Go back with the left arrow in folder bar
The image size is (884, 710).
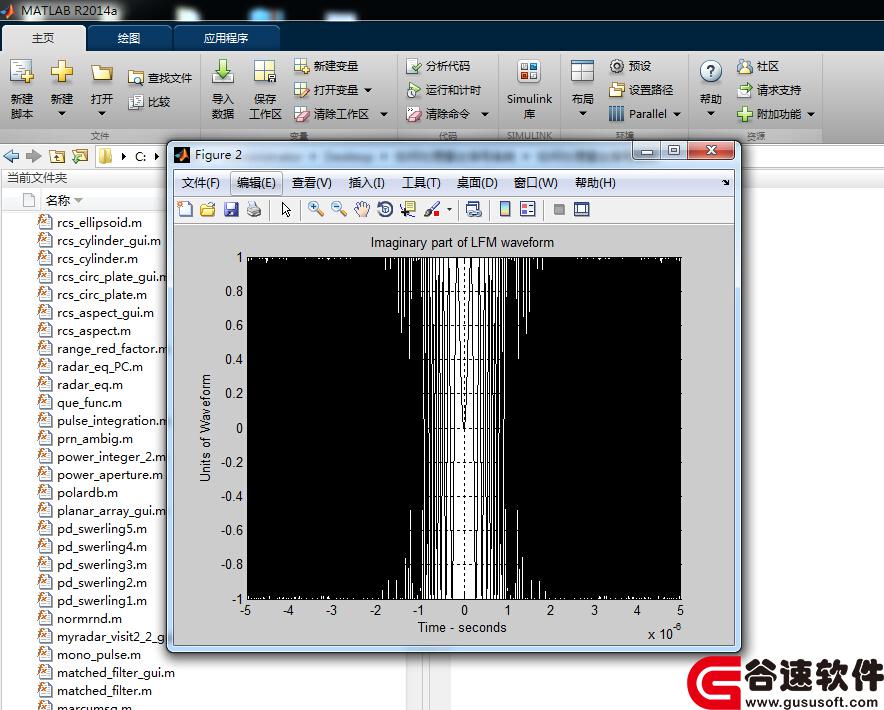click(x=11, y=156)
